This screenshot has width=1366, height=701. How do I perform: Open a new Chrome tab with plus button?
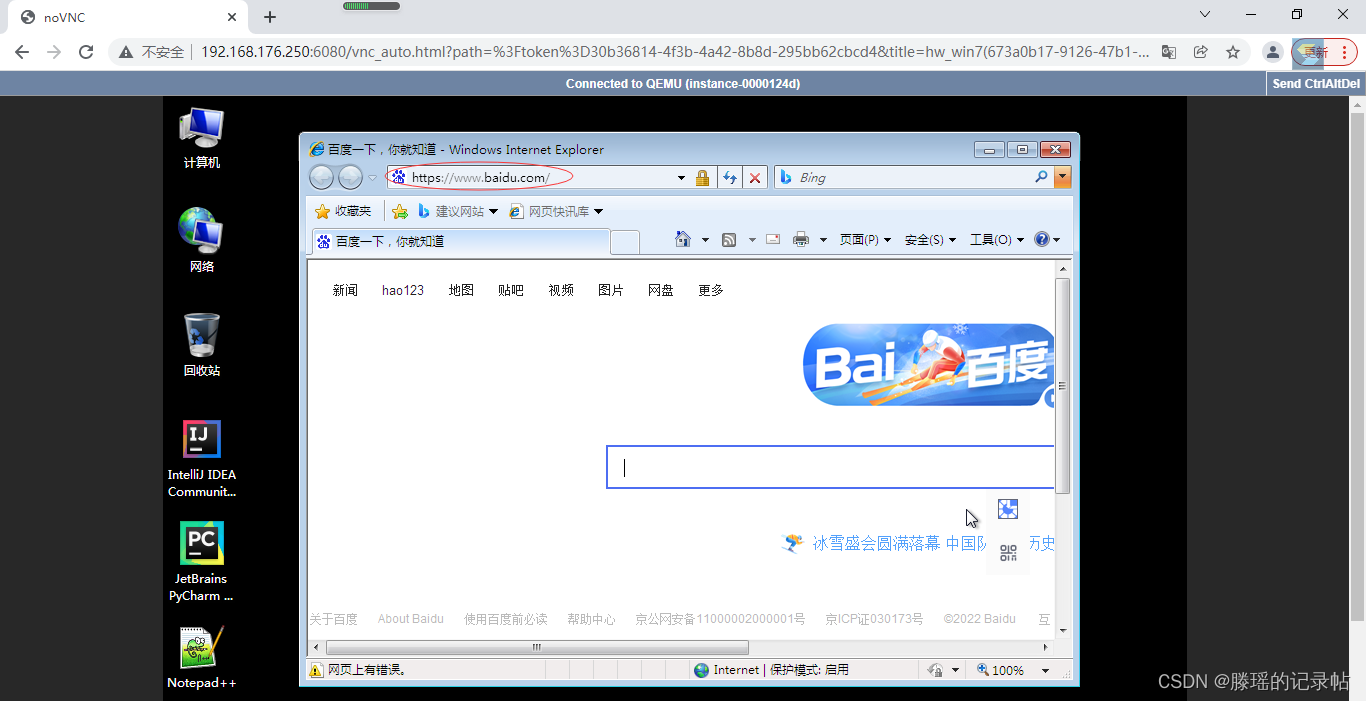tap(270, 17)
